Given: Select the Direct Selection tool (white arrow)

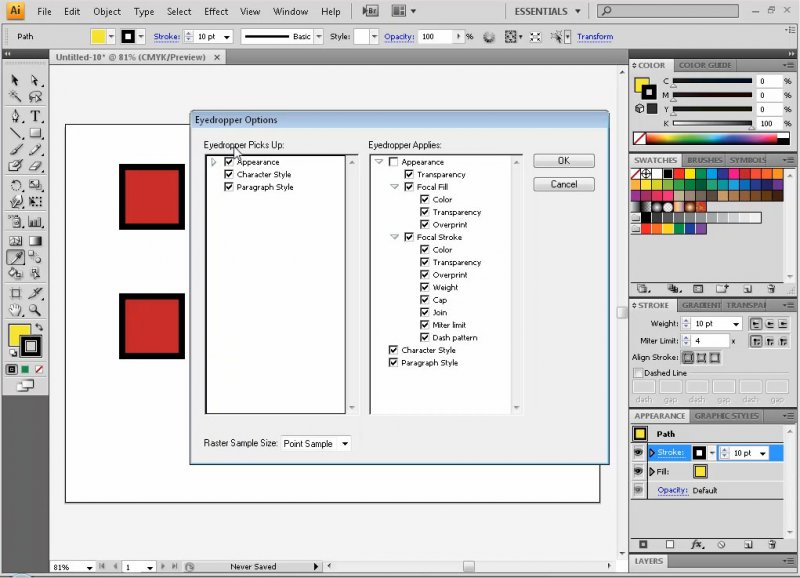Looking at the screenshot, I should tap(35, 80).
